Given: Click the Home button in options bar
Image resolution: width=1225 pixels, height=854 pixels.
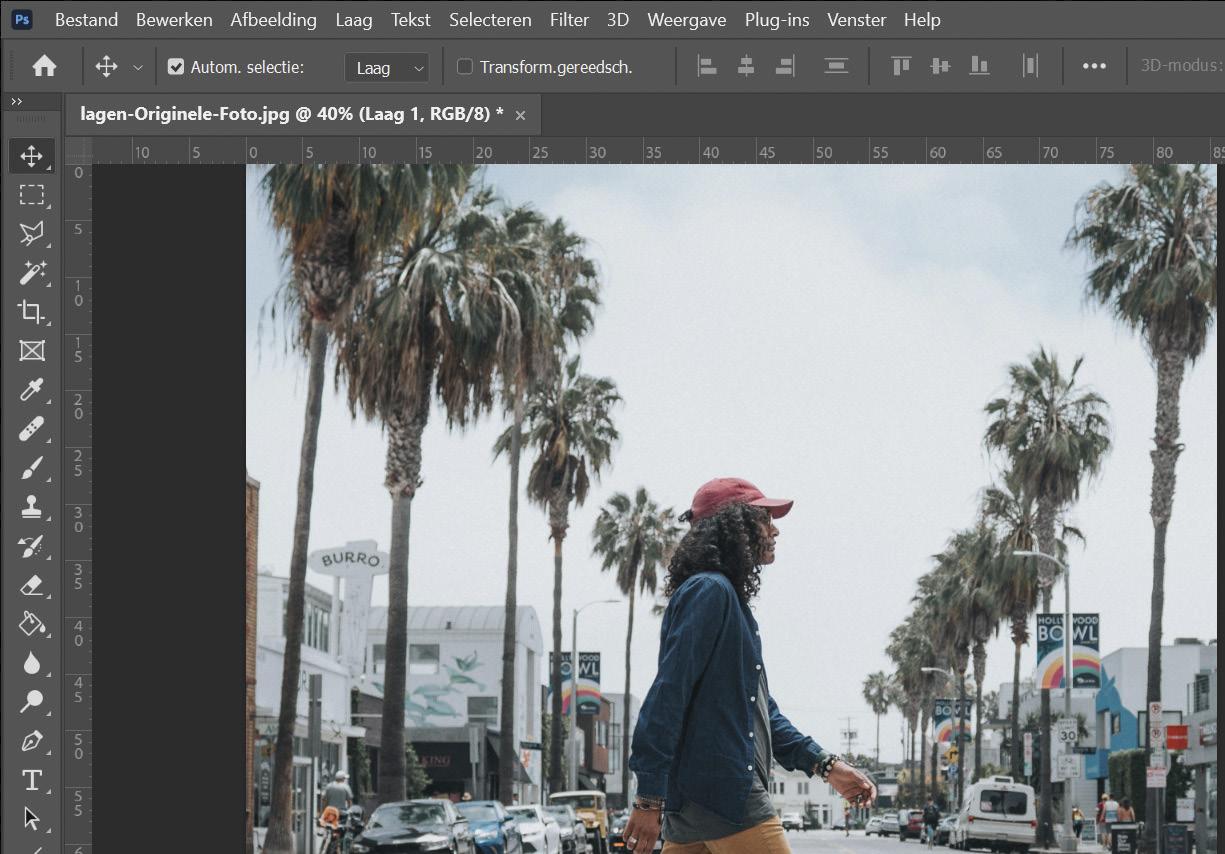Looking at the screenshot, I should point(44,67).
